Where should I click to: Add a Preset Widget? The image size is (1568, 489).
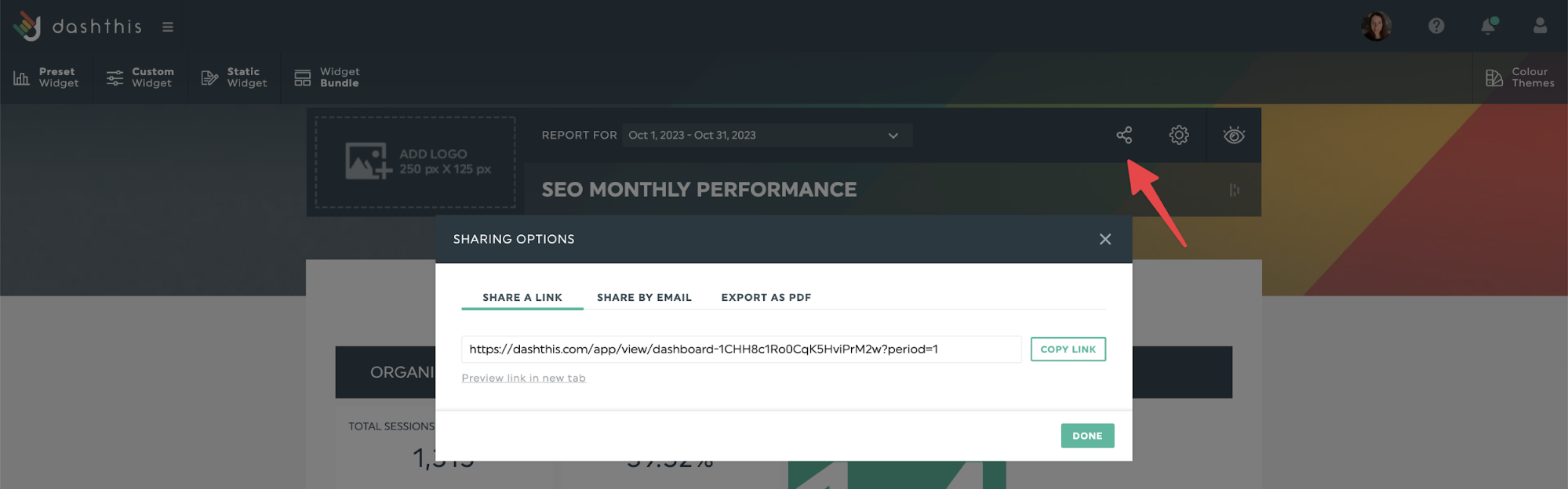click(x=46, y=78)
